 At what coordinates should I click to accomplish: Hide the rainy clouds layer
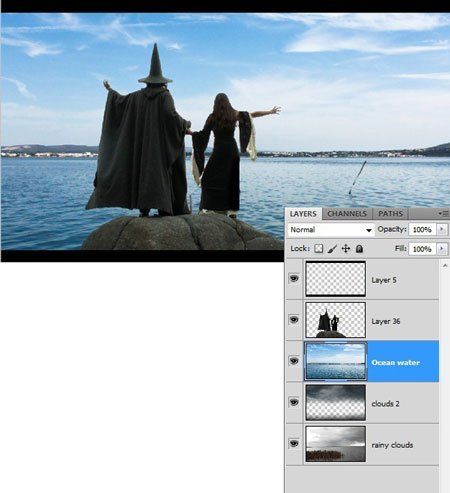click(294, 444)
